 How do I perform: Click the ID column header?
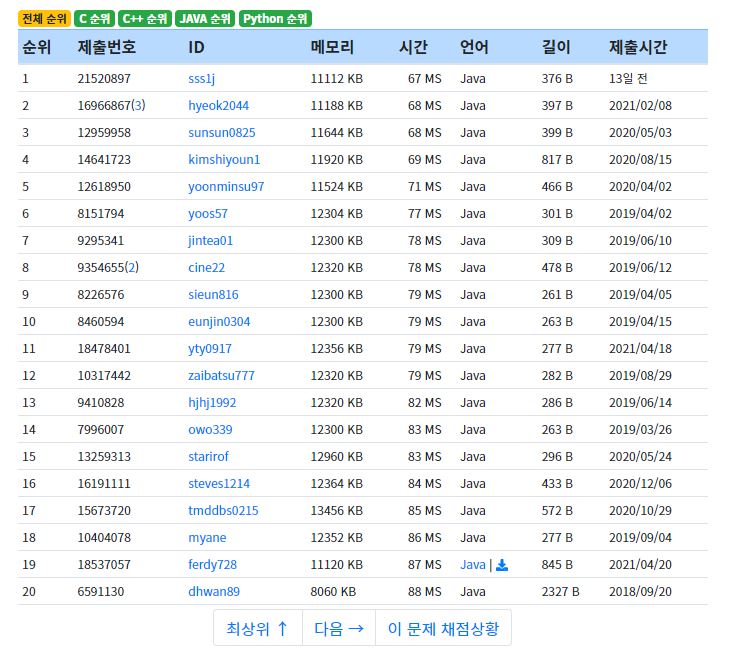coord(196,47)
